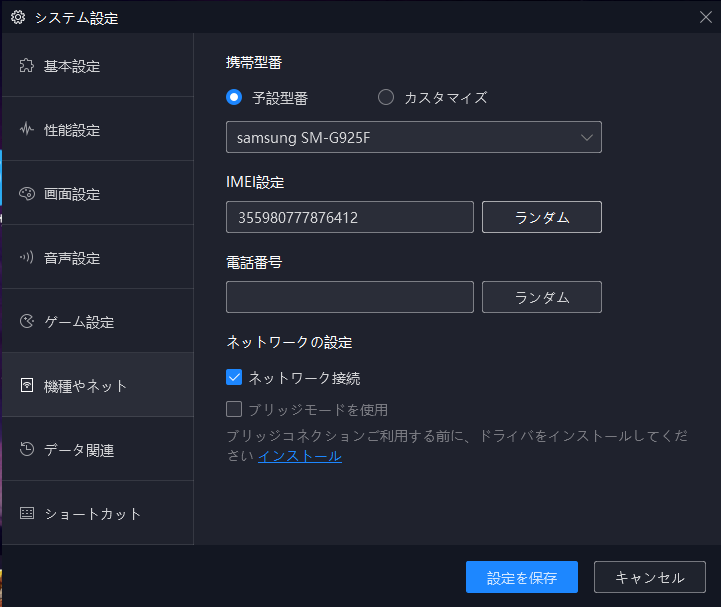
Task: Go to the 画面設定 tab
Action: point(97,193)
